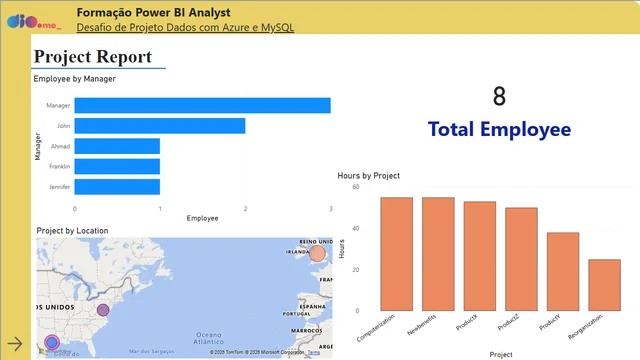Click the purple map bubble on US east

tap(103, 310)
